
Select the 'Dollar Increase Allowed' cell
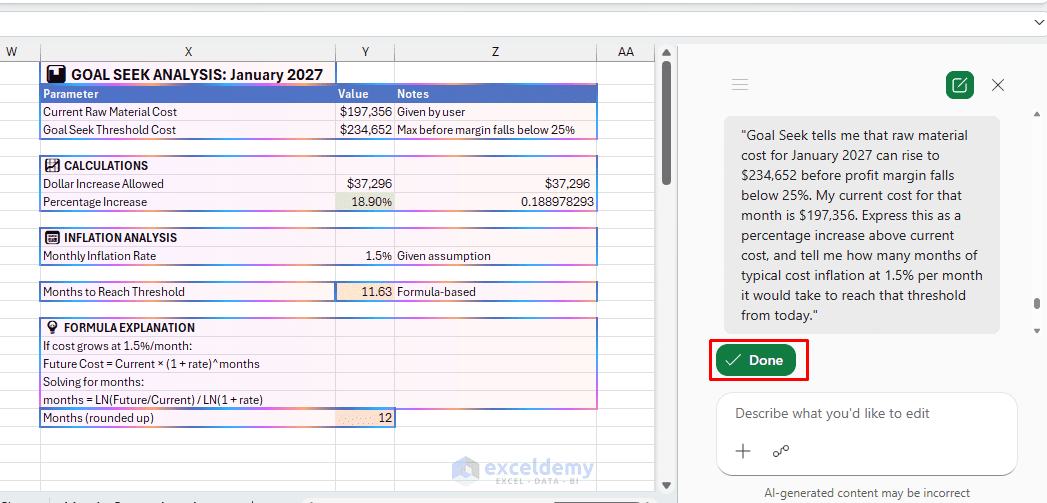188,184
